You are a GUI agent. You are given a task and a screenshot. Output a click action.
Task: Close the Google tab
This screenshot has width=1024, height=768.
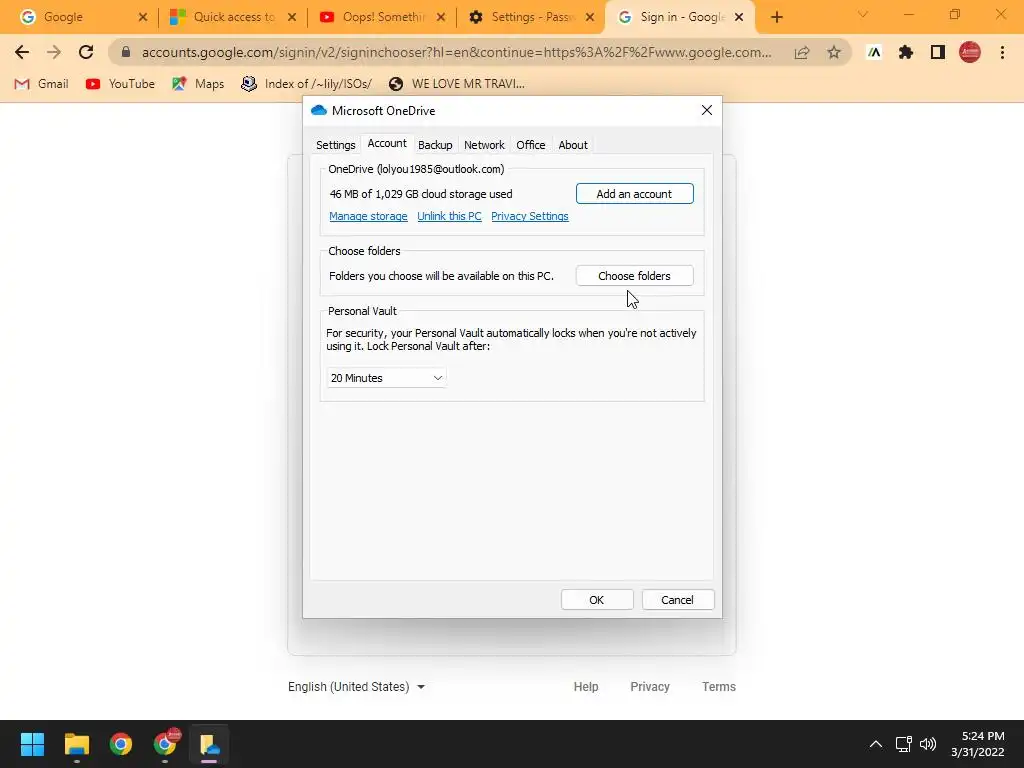(x=143, y=18)
